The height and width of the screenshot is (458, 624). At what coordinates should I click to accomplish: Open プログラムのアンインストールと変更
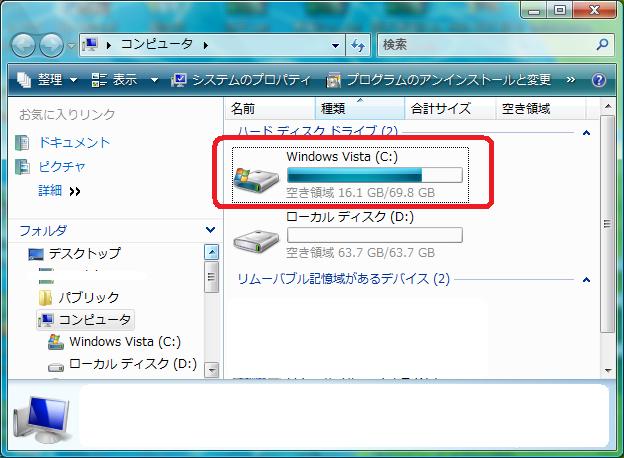(x=438, y=80)
